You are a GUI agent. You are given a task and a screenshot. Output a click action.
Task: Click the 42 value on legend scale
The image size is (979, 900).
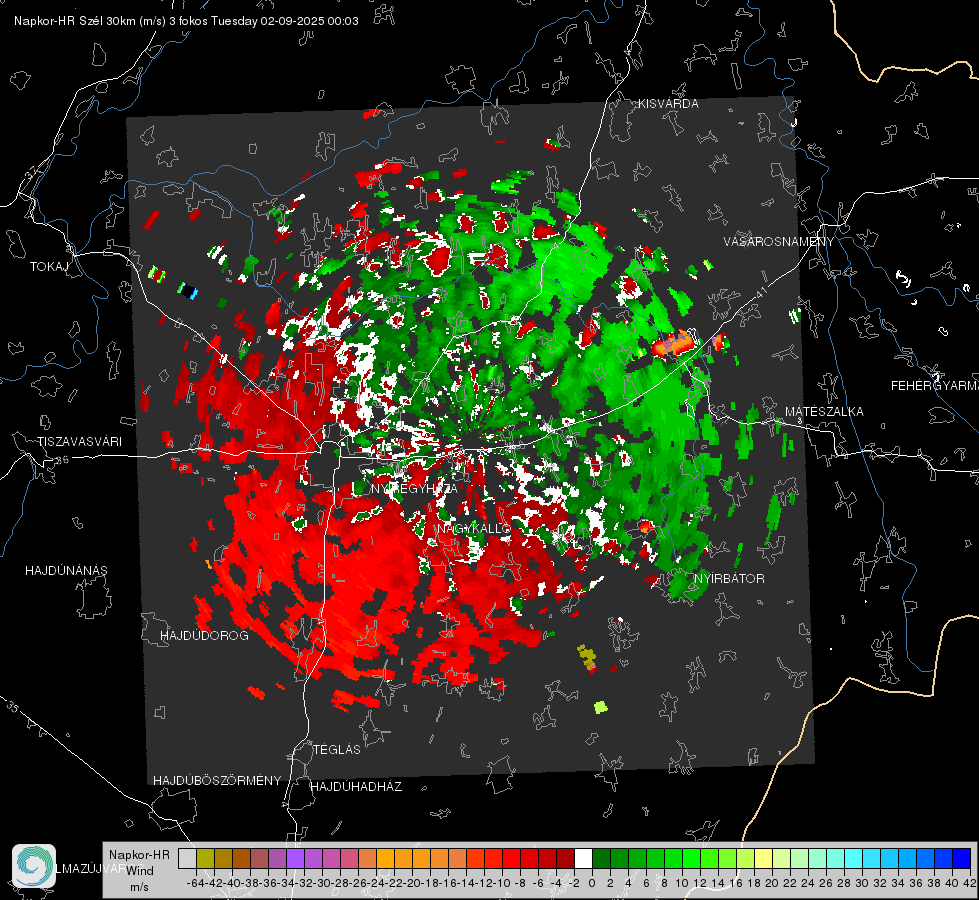969,883
